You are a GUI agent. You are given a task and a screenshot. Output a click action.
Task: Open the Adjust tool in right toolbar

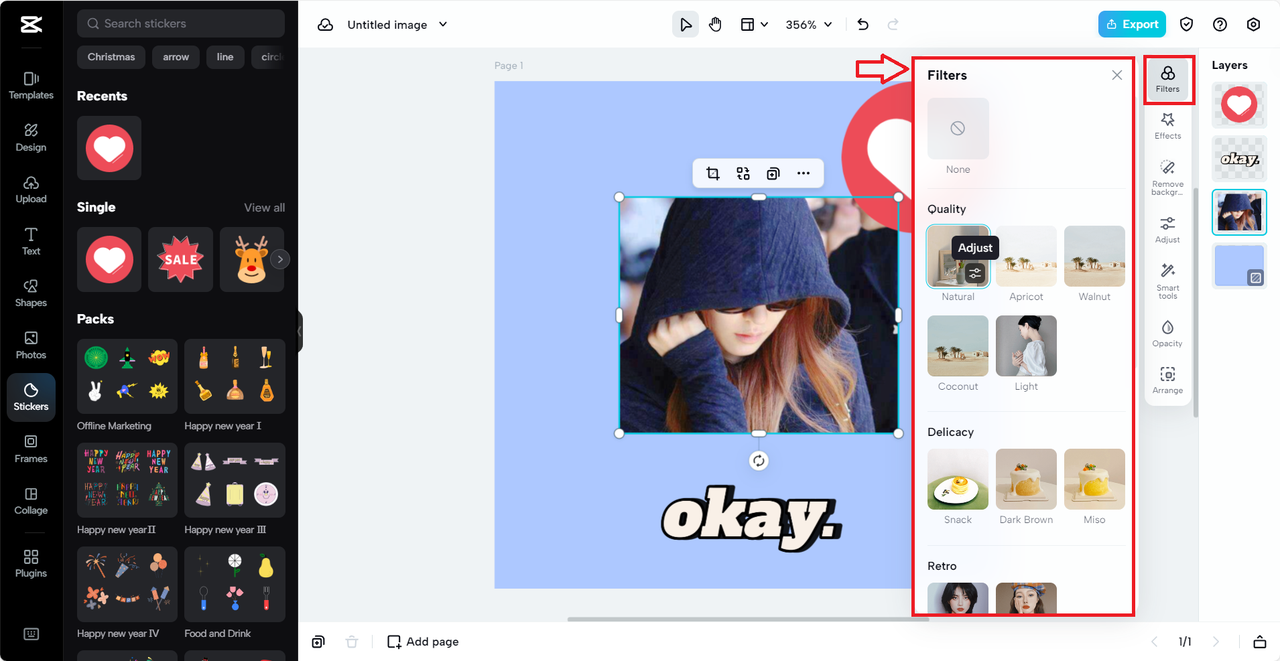1167,230
